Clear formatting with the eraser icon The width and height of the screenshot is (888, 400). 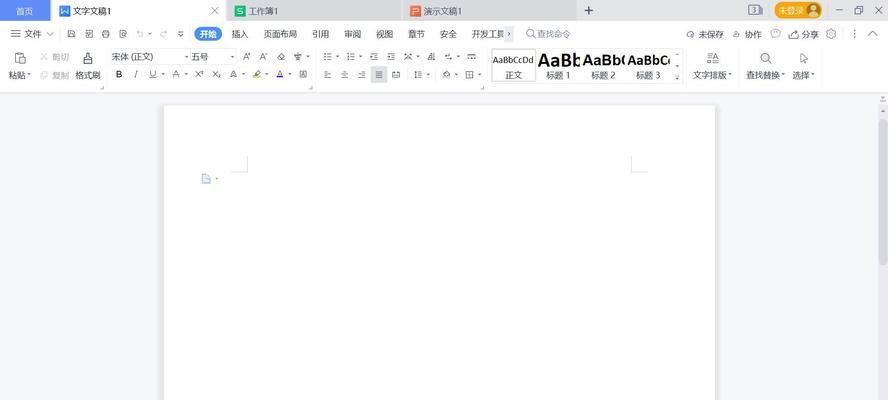281,57
